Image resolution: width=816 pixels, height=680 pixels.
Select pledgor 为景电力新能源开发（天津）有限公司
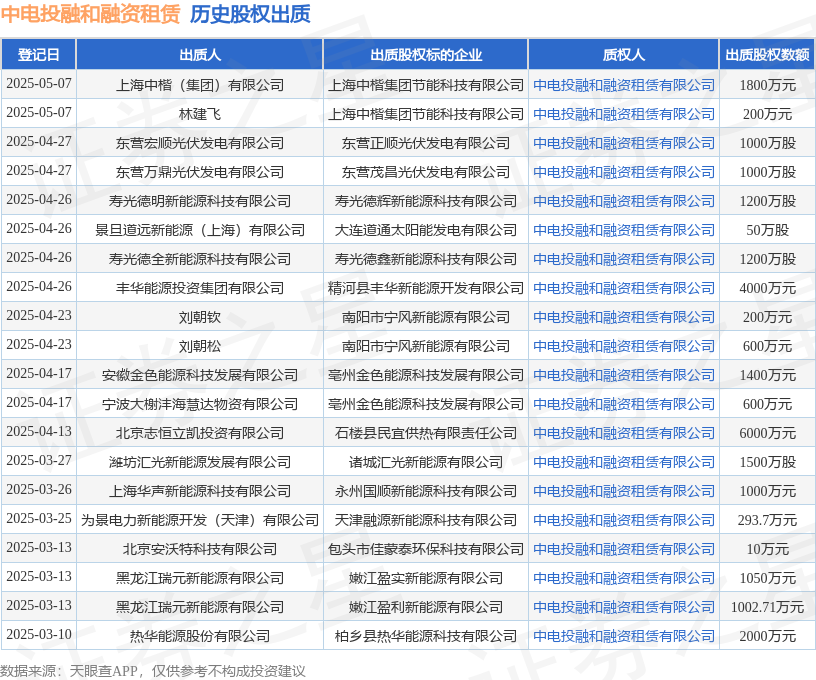200,520
